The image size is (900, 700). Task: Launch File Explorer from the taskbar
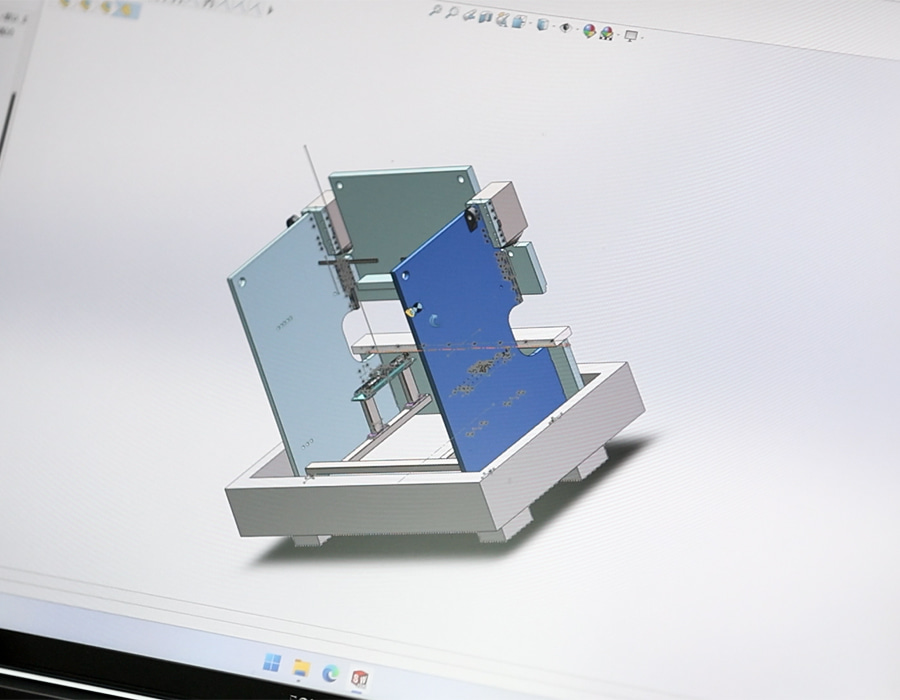(x=300, y=667)
